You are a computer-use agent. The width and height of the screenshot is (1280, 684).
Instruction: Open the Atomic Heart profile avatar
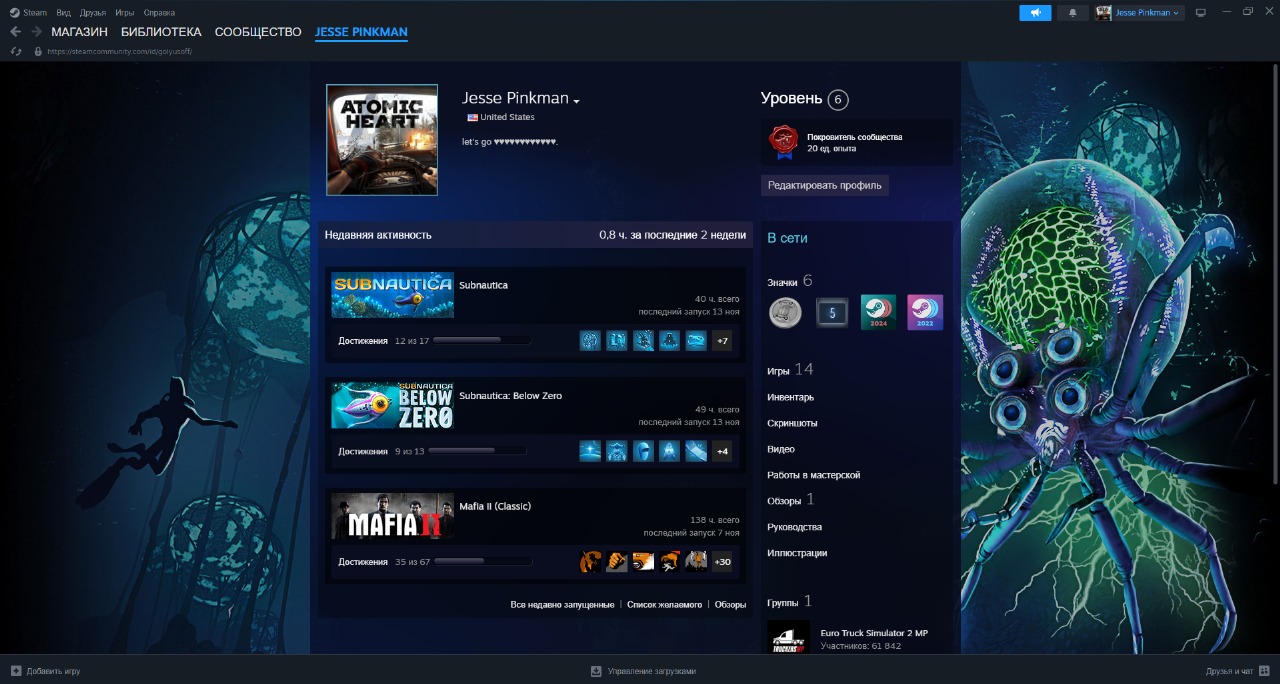[x=382, y=140]
